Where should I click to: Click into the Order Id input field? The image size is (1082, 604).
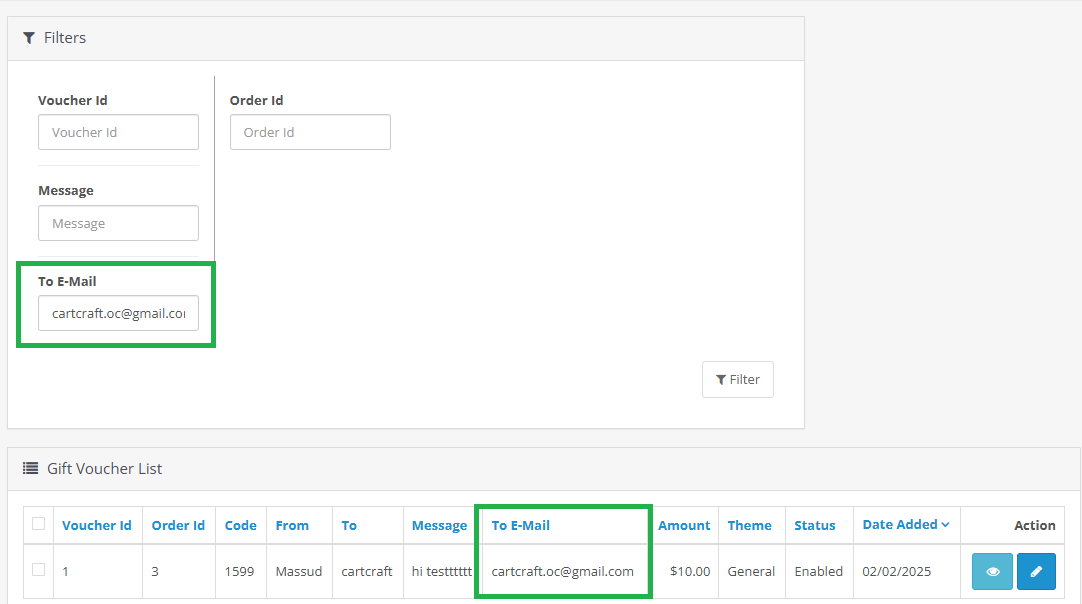click(310, 133)
